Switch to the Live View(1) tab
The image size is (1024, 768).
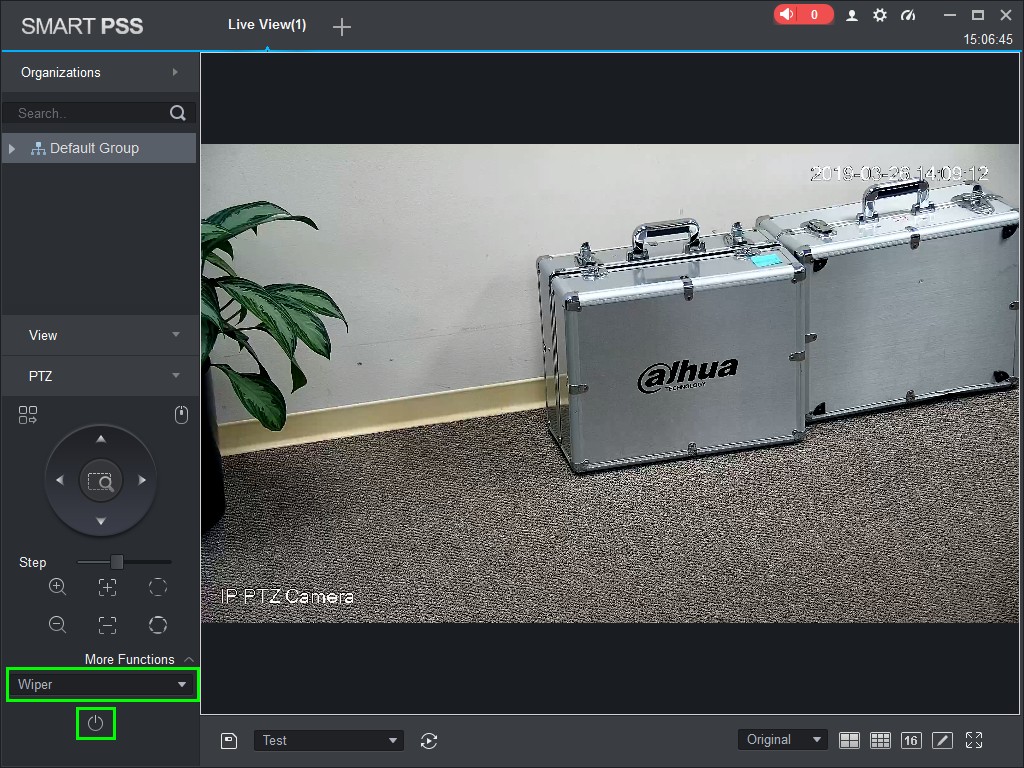267,24
